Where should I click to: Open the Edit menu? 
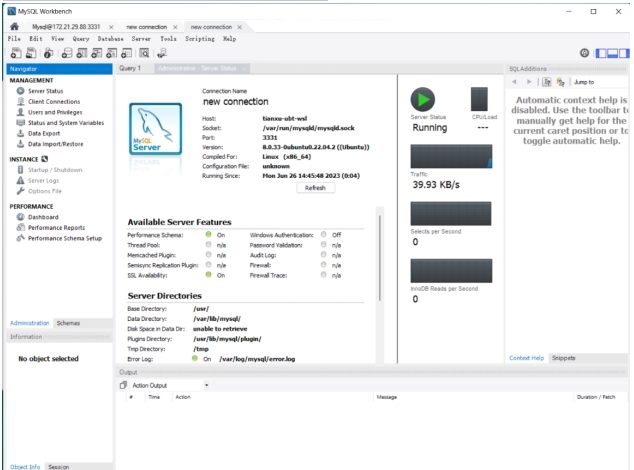pyautogui.click(x=36, y=39)
